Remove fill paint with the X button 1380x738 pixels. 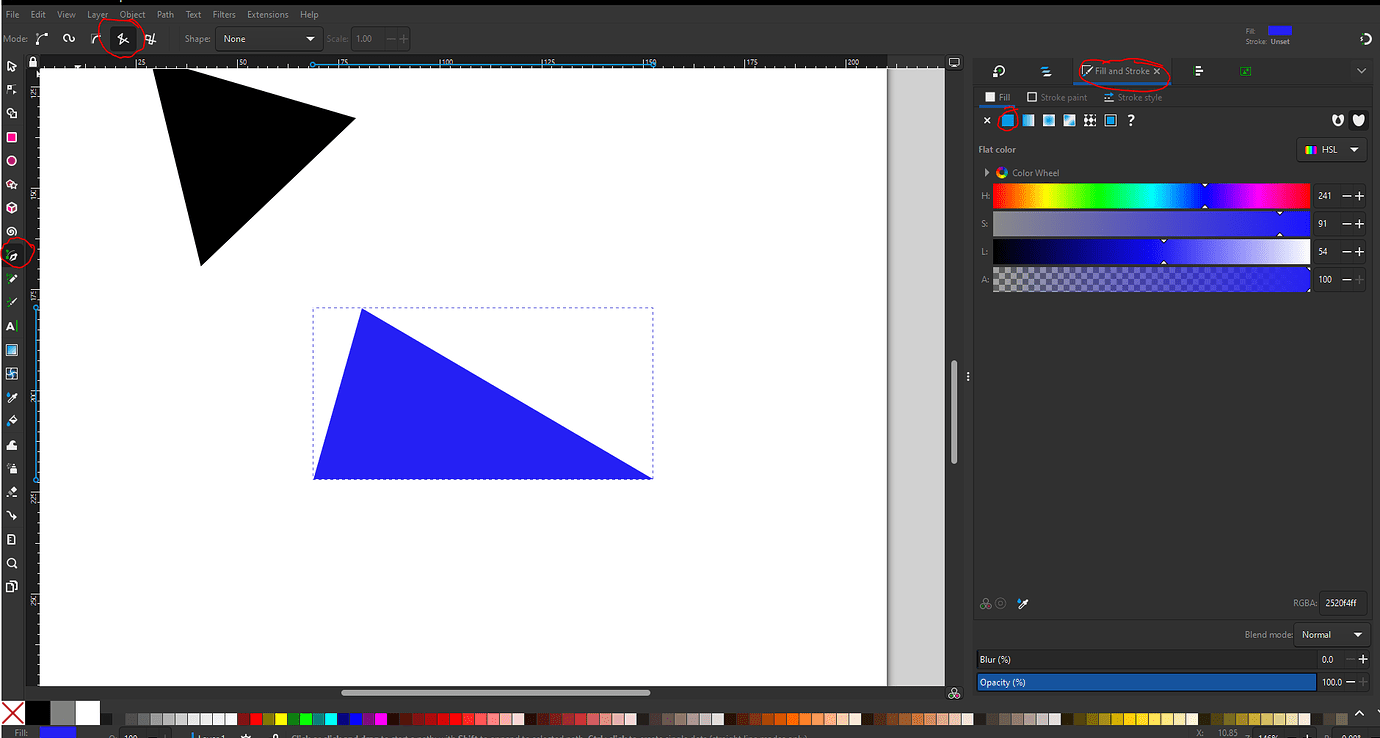pos(987,120)
